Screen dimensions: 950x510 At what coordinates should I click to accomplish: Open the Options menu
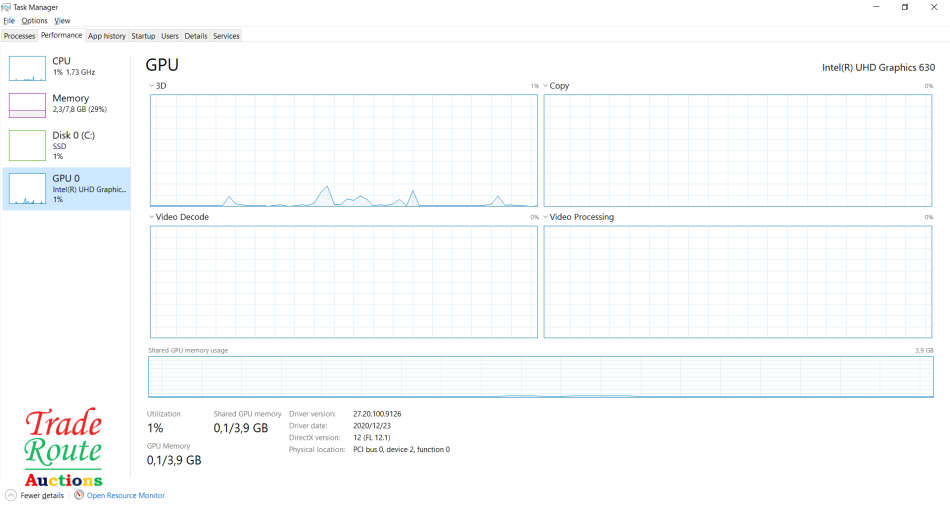point(34,20)
